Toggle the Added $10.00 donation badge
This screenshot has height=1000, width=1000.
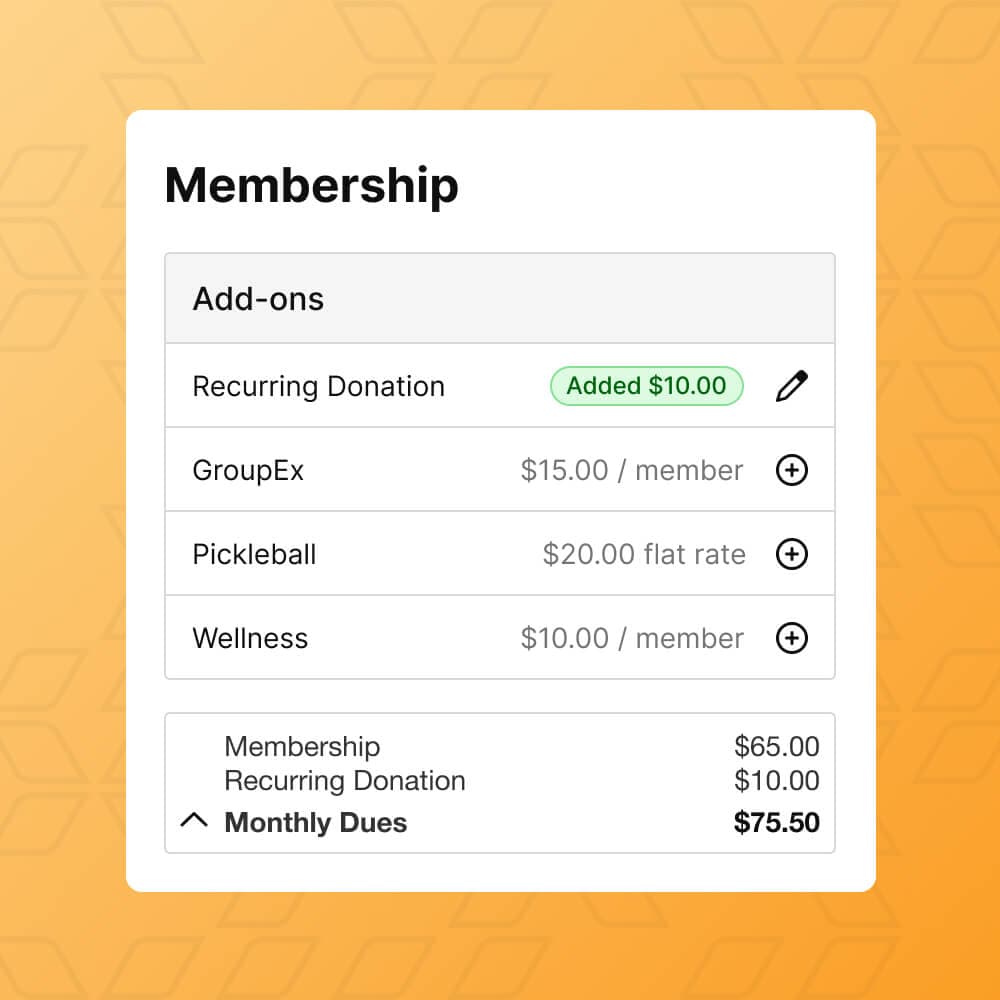pos(646,386)
